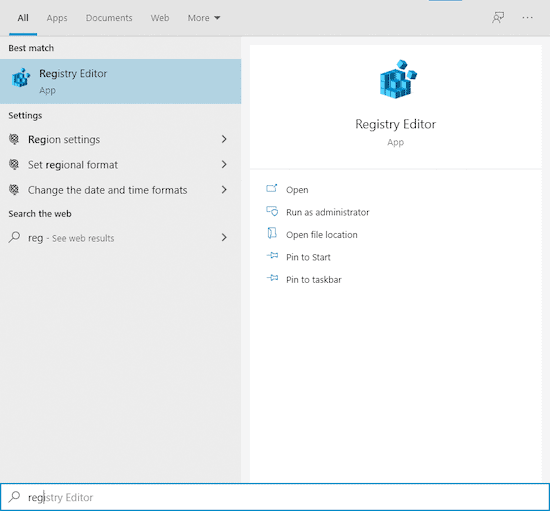
Task: Click the Pin to taskbar pin icon
Action: point(273,278)
